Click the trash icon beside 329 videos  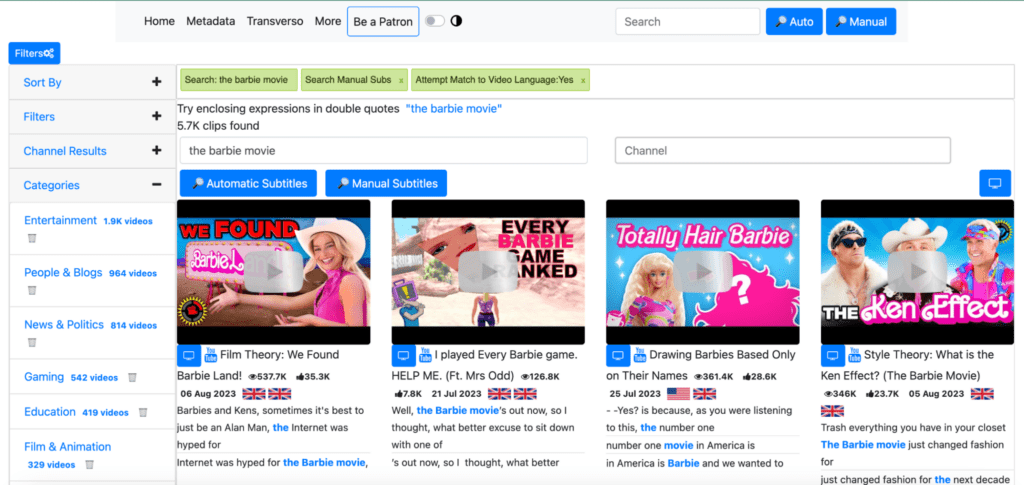coord(89,465)
